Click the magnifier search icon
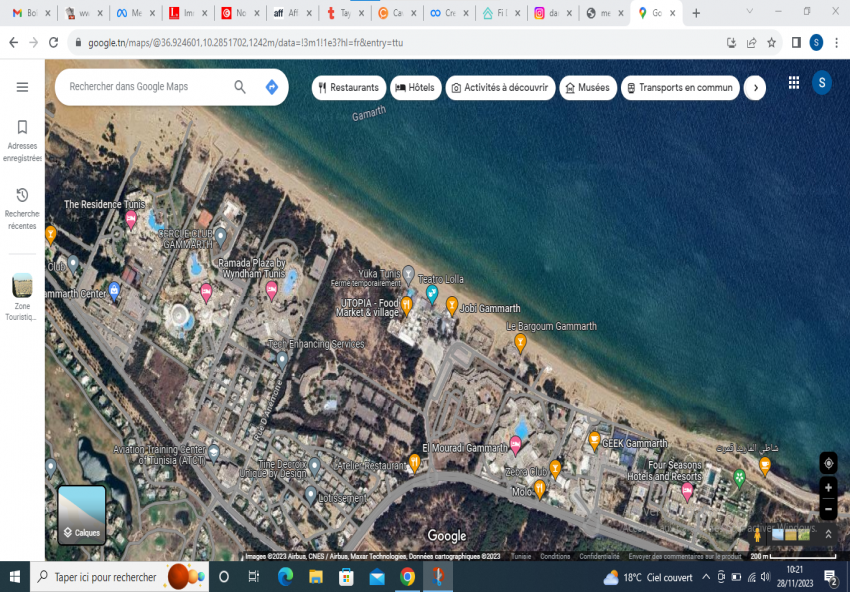850x592 pixels. [240, 87]
